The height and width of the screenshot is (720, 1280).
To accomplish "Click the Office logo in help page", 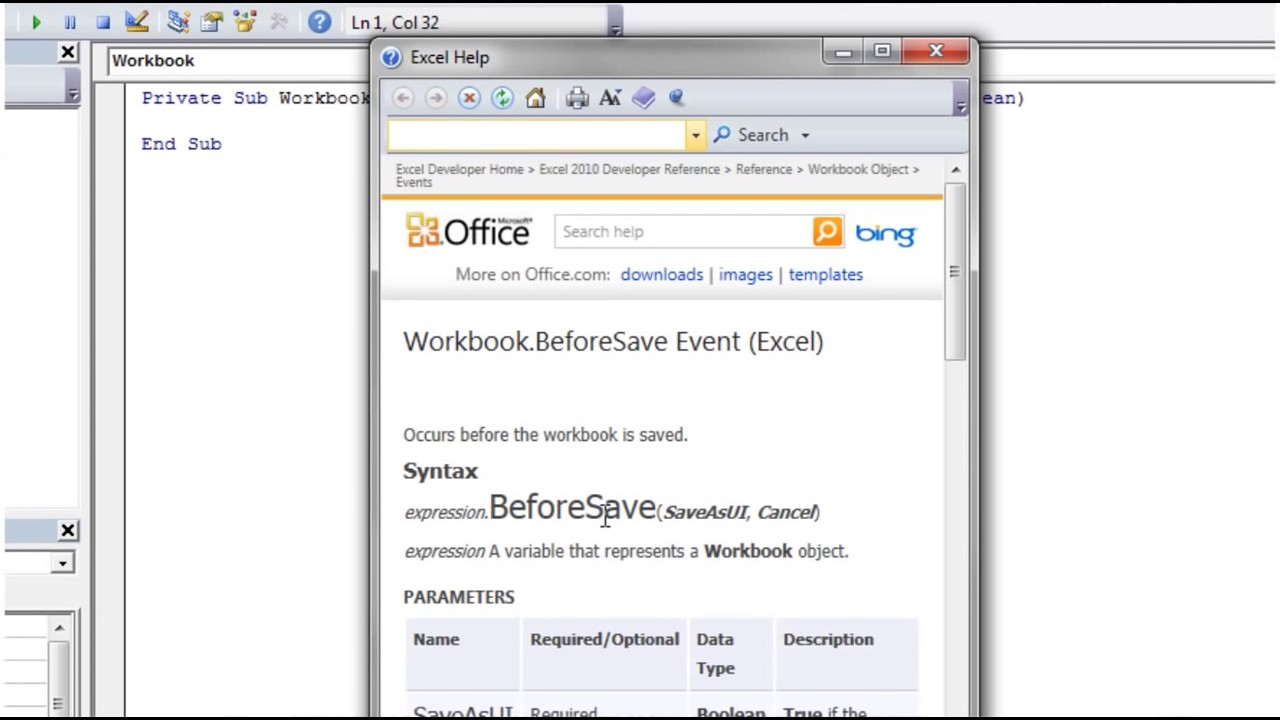I will [x=469, y=231].
